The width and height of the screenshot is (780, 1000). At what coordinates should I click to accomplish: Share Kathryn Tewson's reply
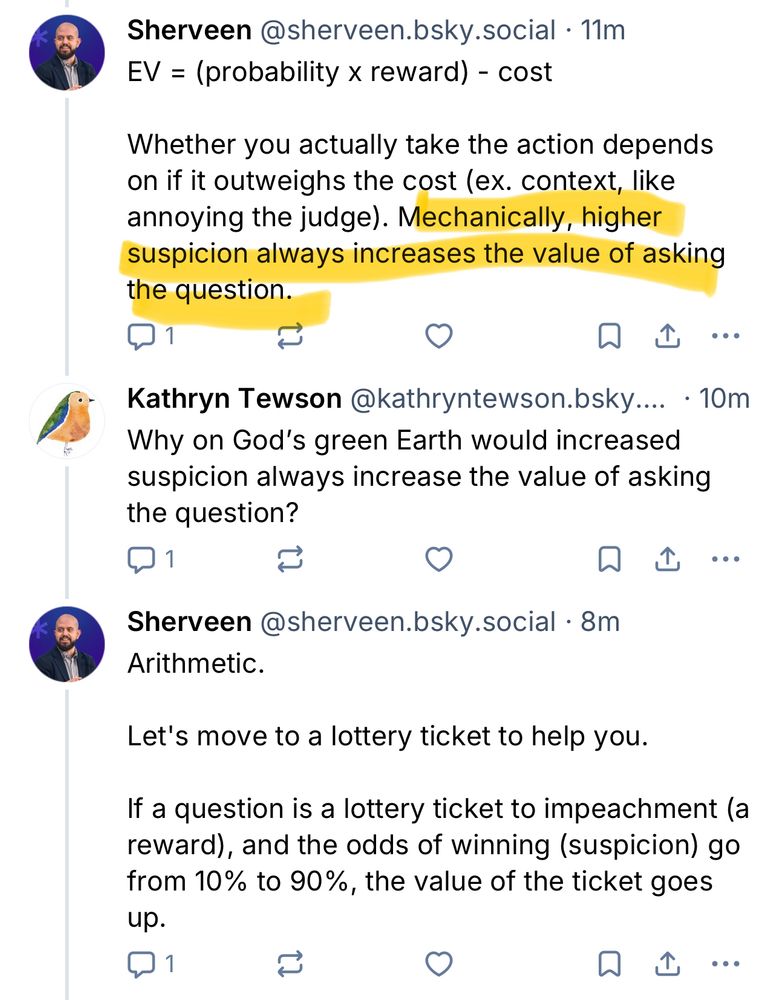(667, 559)
